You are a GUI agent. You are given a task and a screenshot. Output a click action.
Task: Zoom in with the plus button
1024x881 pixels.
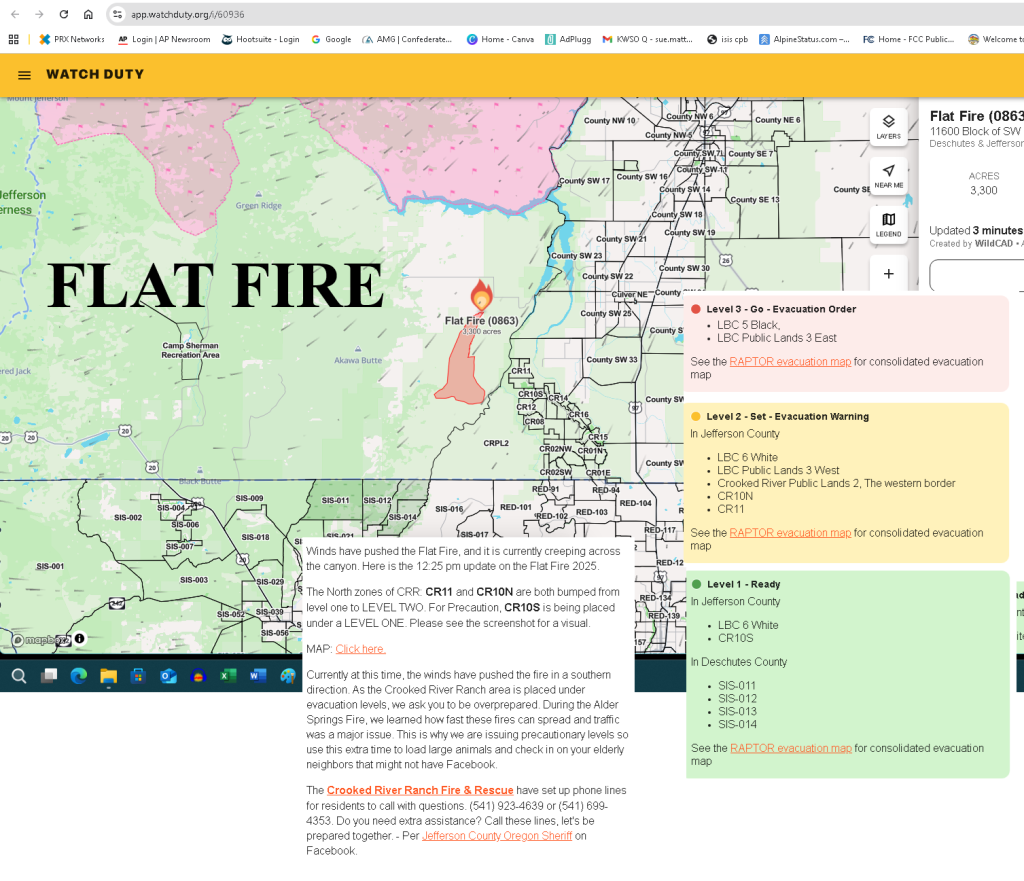click(x=888, y=273)
